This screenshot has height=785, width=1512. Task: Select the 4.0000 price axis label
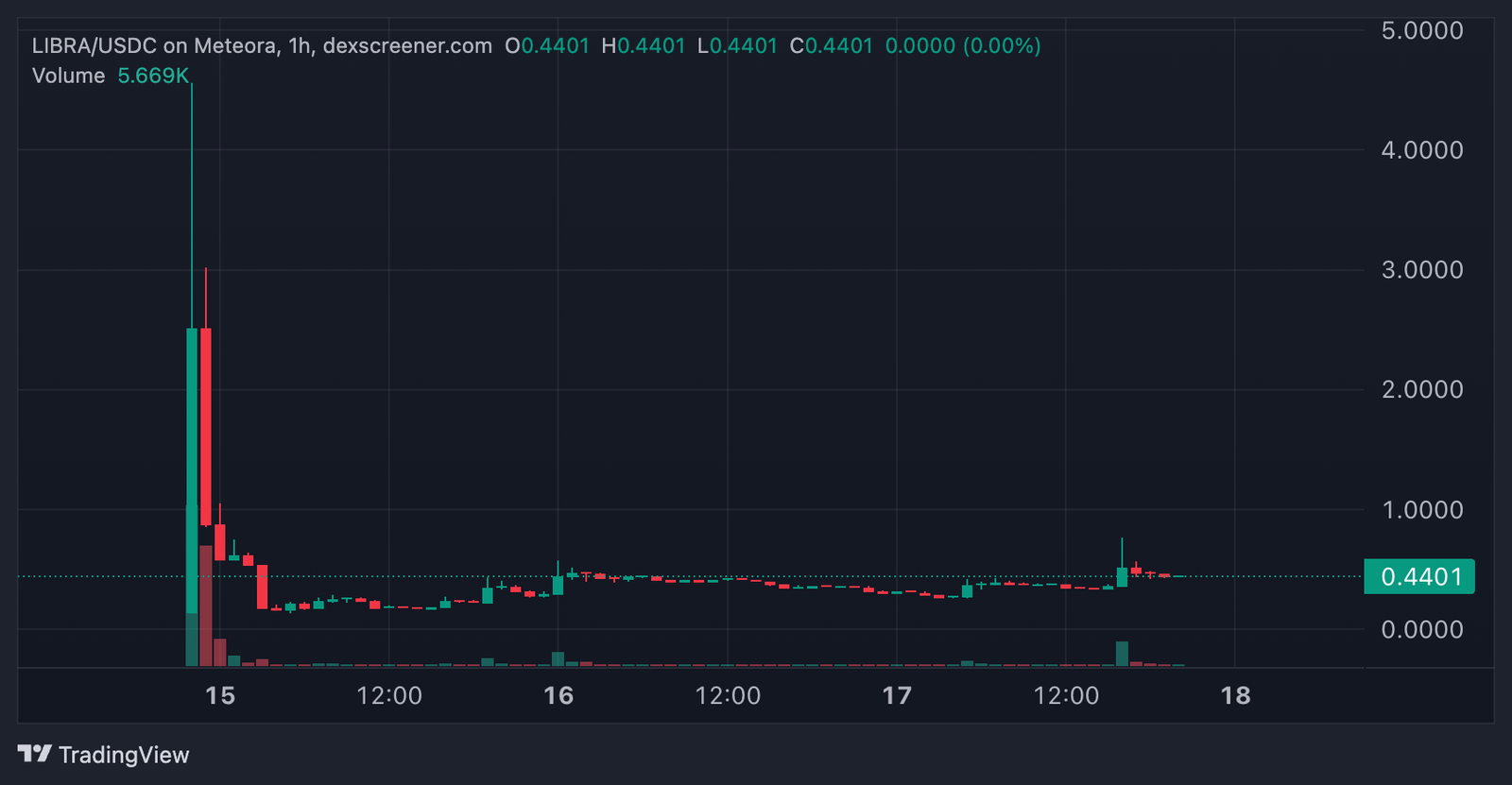[1421, 150]
